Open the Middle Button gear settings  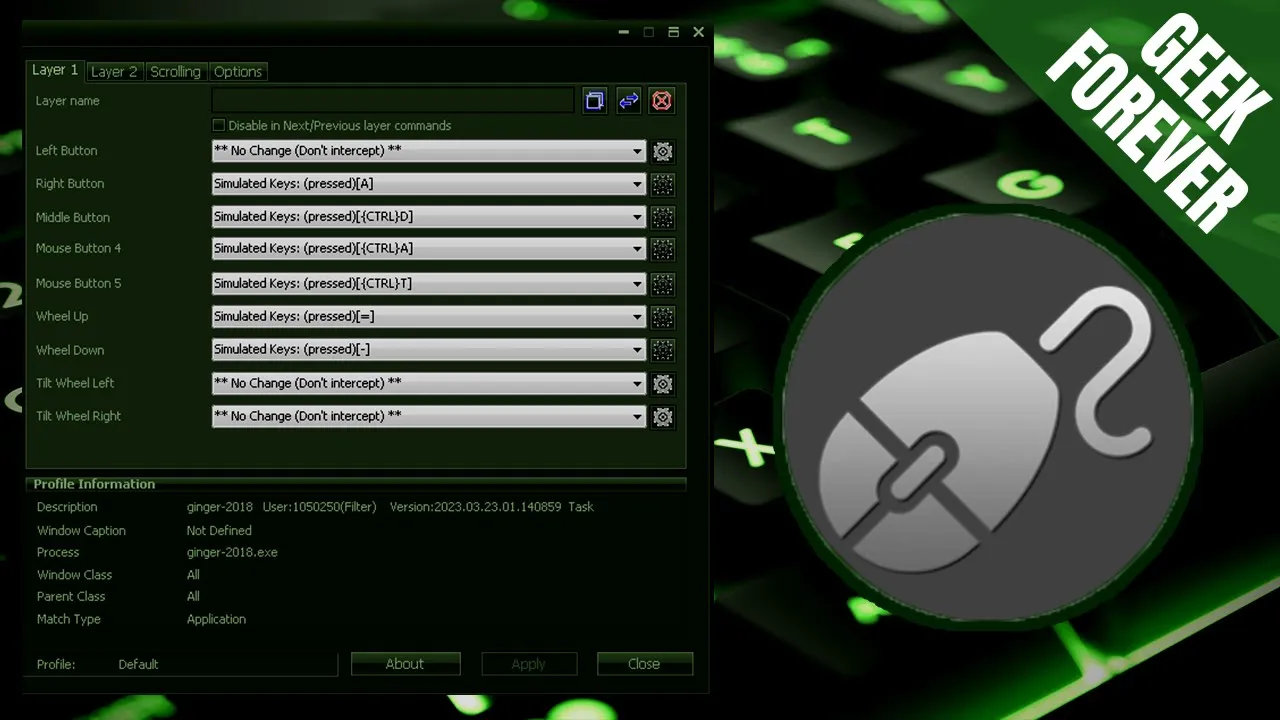pos(663,218)
